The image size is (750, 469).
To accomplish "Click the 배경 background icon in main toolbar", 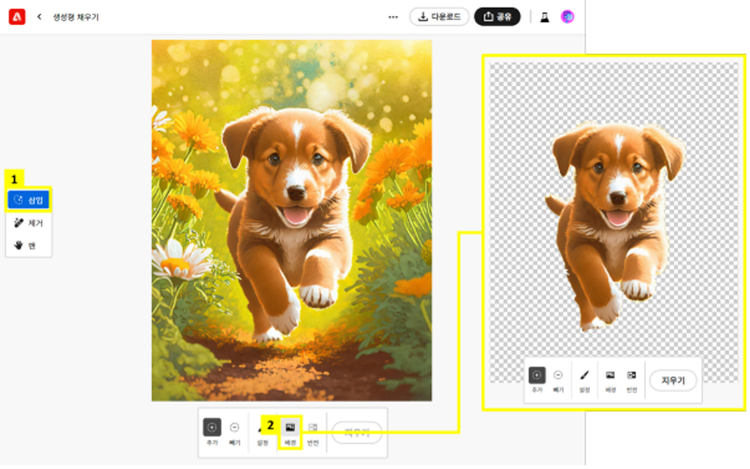I will tap(290, 432).
